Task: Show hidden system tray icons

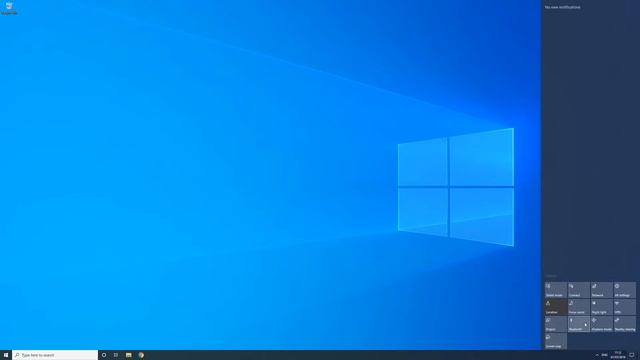Action: point(597,355)
